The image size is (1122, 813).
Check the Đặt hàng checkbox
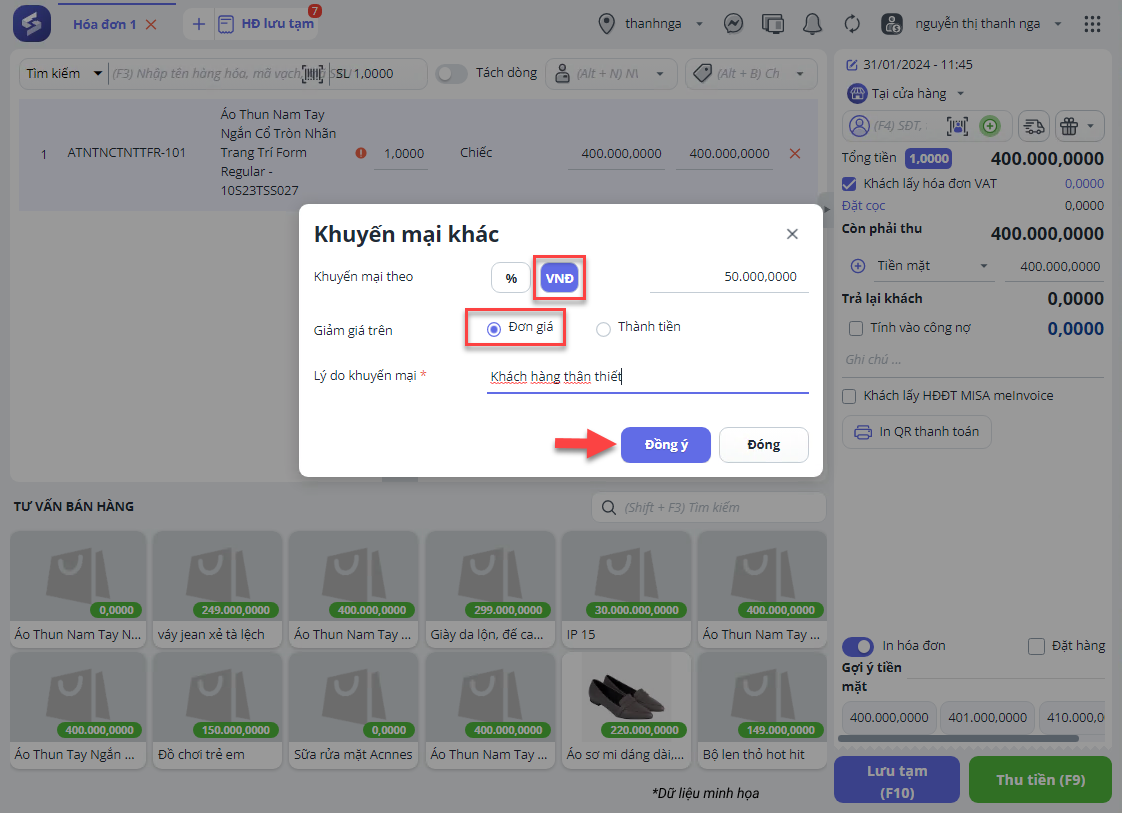pyautogui.click(x=1035, y=646)
